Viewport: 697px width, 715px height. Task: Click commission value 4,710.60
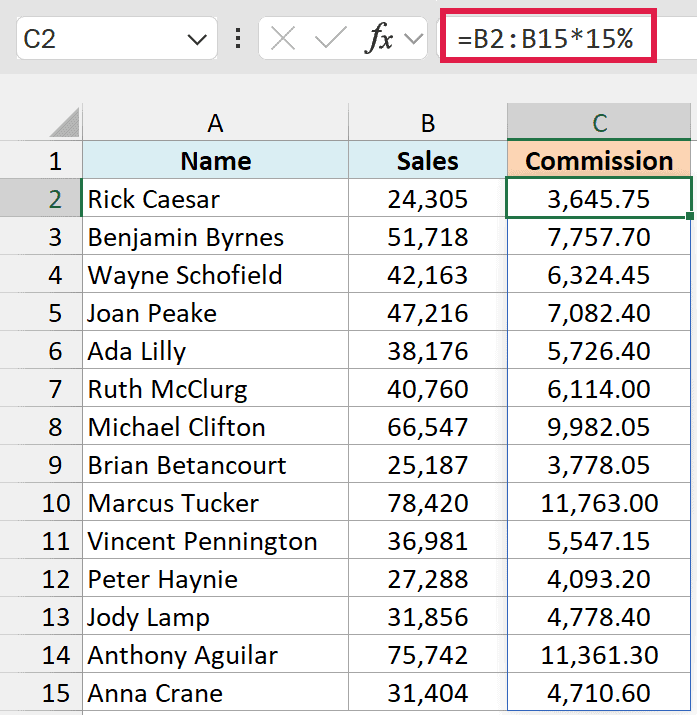coord(599,692)
